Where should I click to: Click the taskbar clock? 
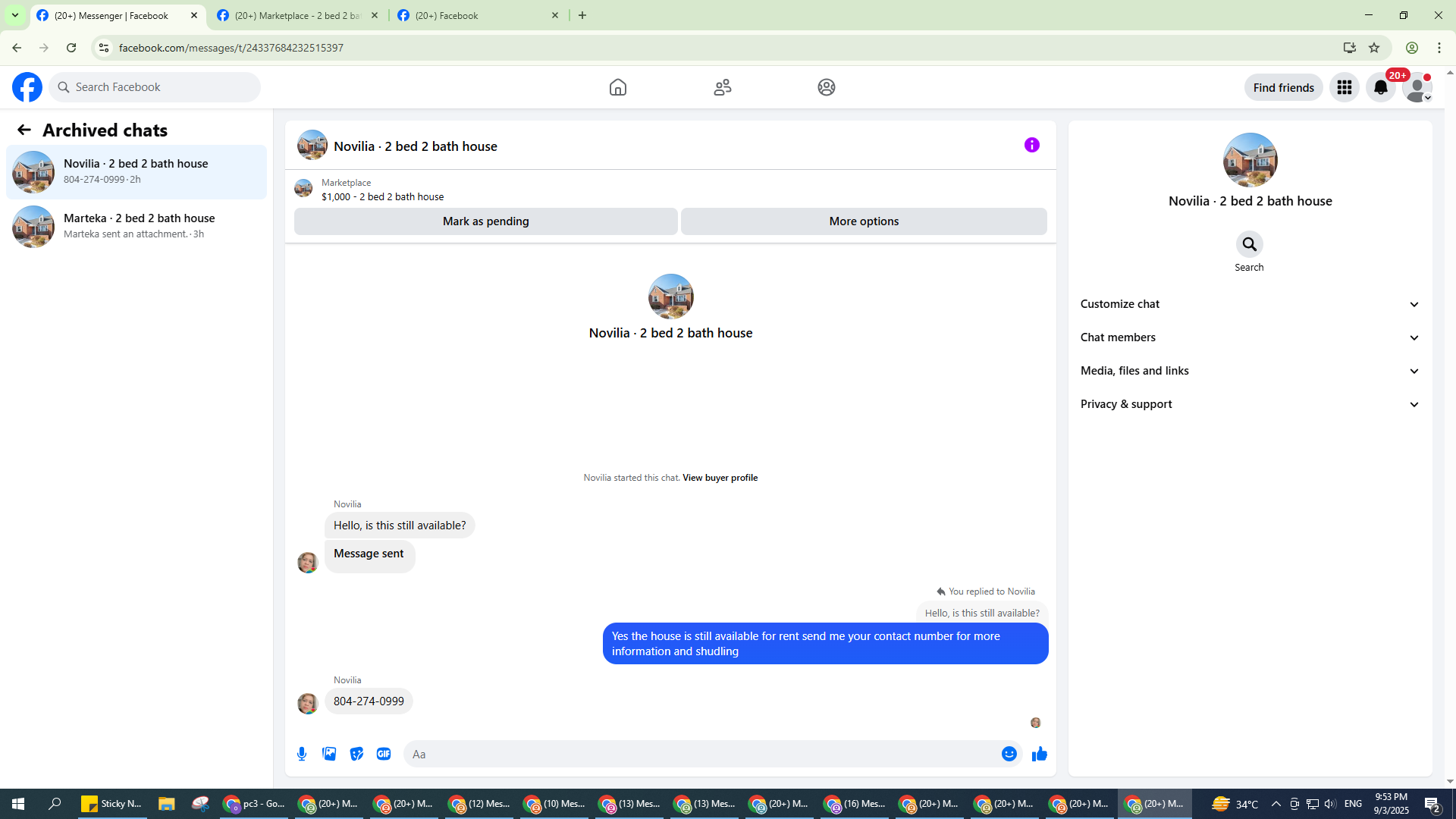[x=1391, y=804]
